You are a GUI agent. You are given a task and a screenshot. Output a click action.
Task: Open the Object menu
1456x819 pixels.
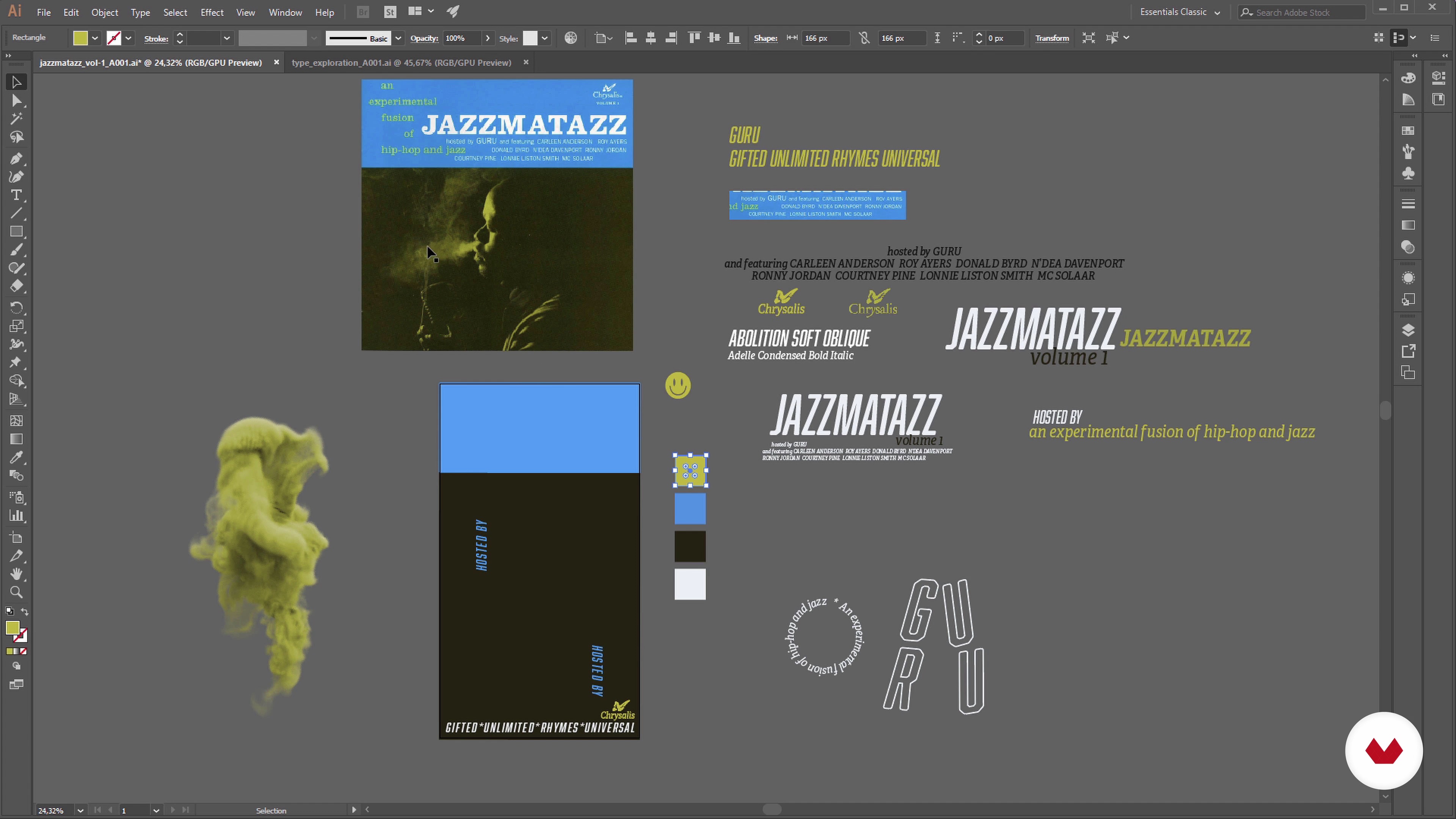pyautogui.click(x=105, y=12)
